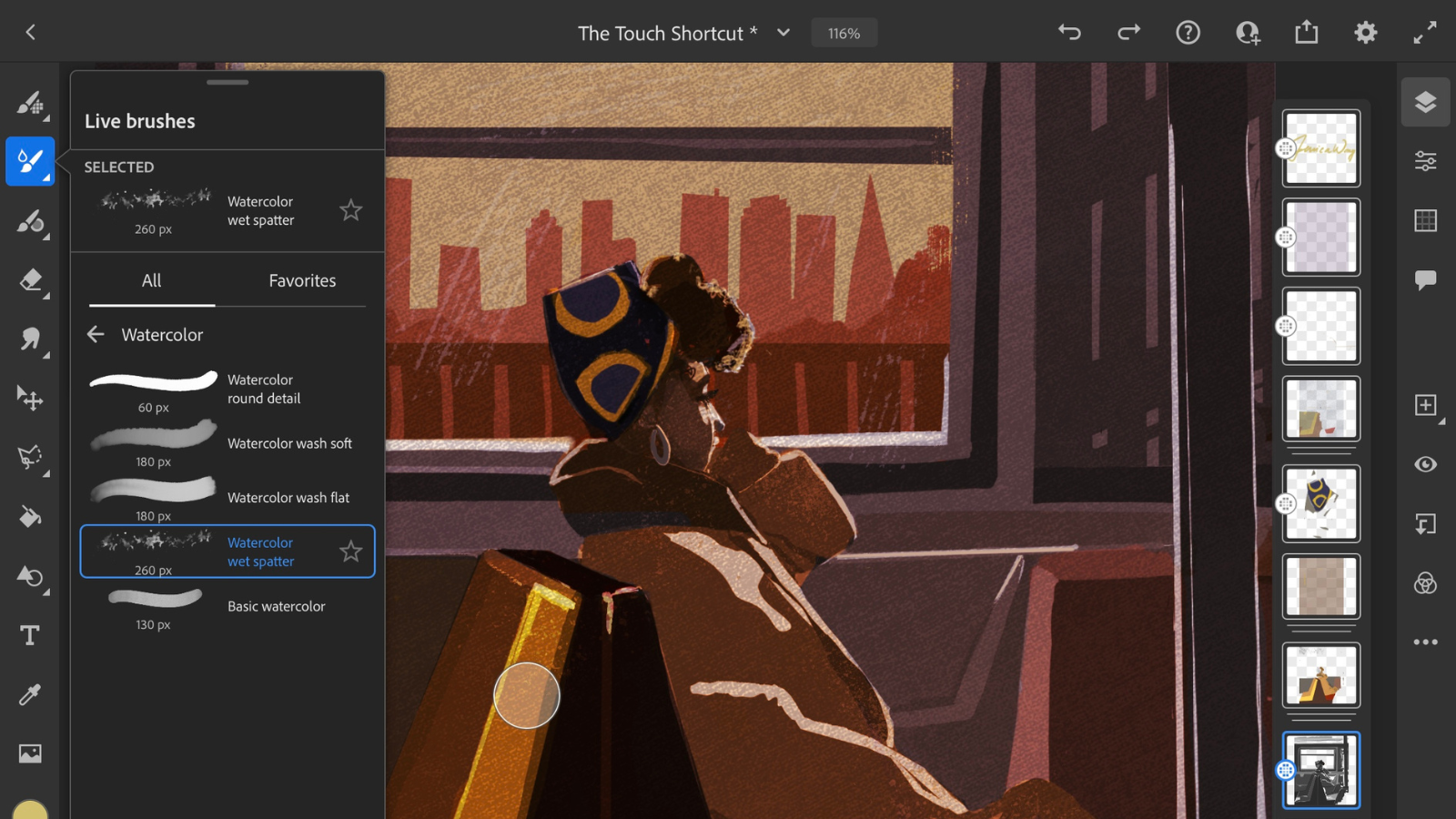Favorite the Watercolor wet spatter brush

351,551
